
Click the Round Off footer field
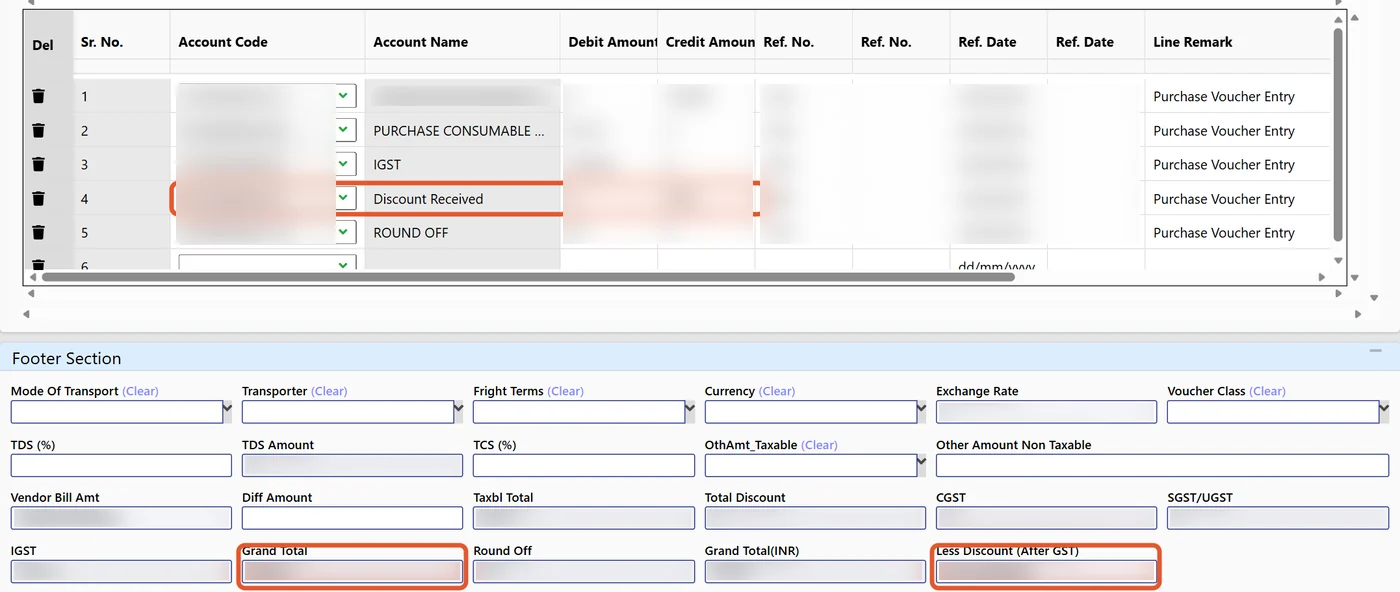pyautogui.click(x=584, y=572)
